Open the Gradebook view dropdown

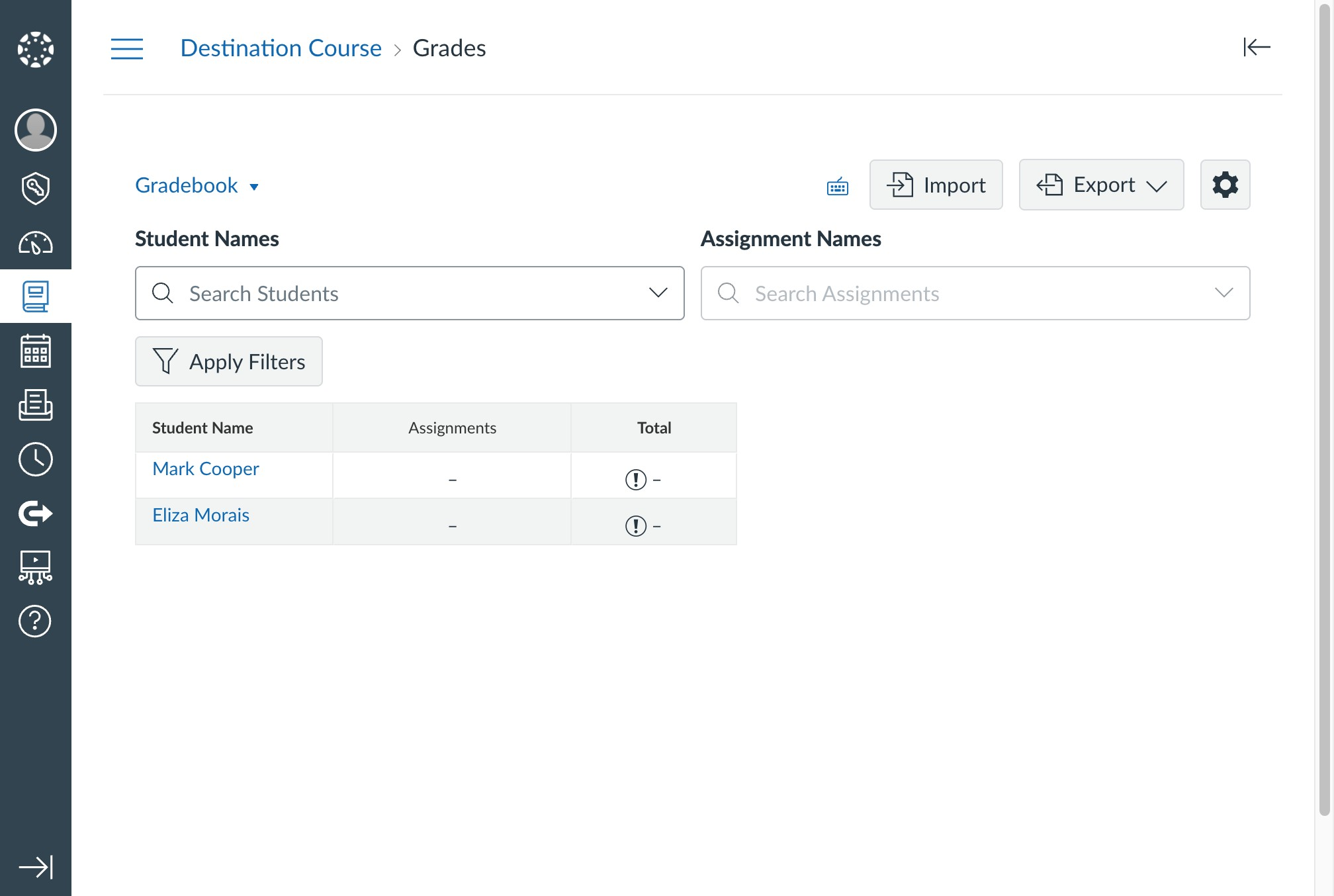(x=197, y=185)
